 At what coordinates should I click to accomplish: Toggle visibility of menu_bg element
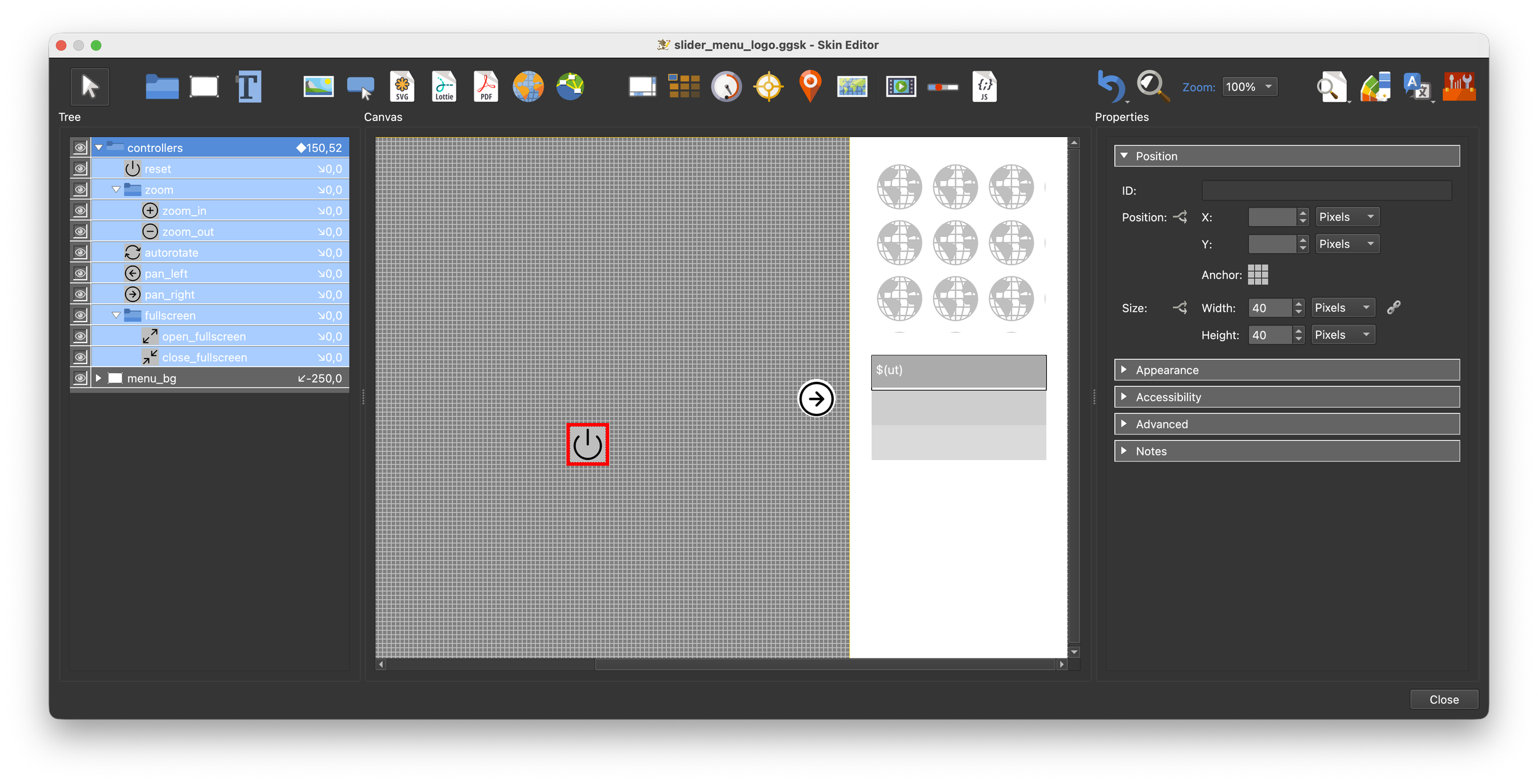coord(80,378)
